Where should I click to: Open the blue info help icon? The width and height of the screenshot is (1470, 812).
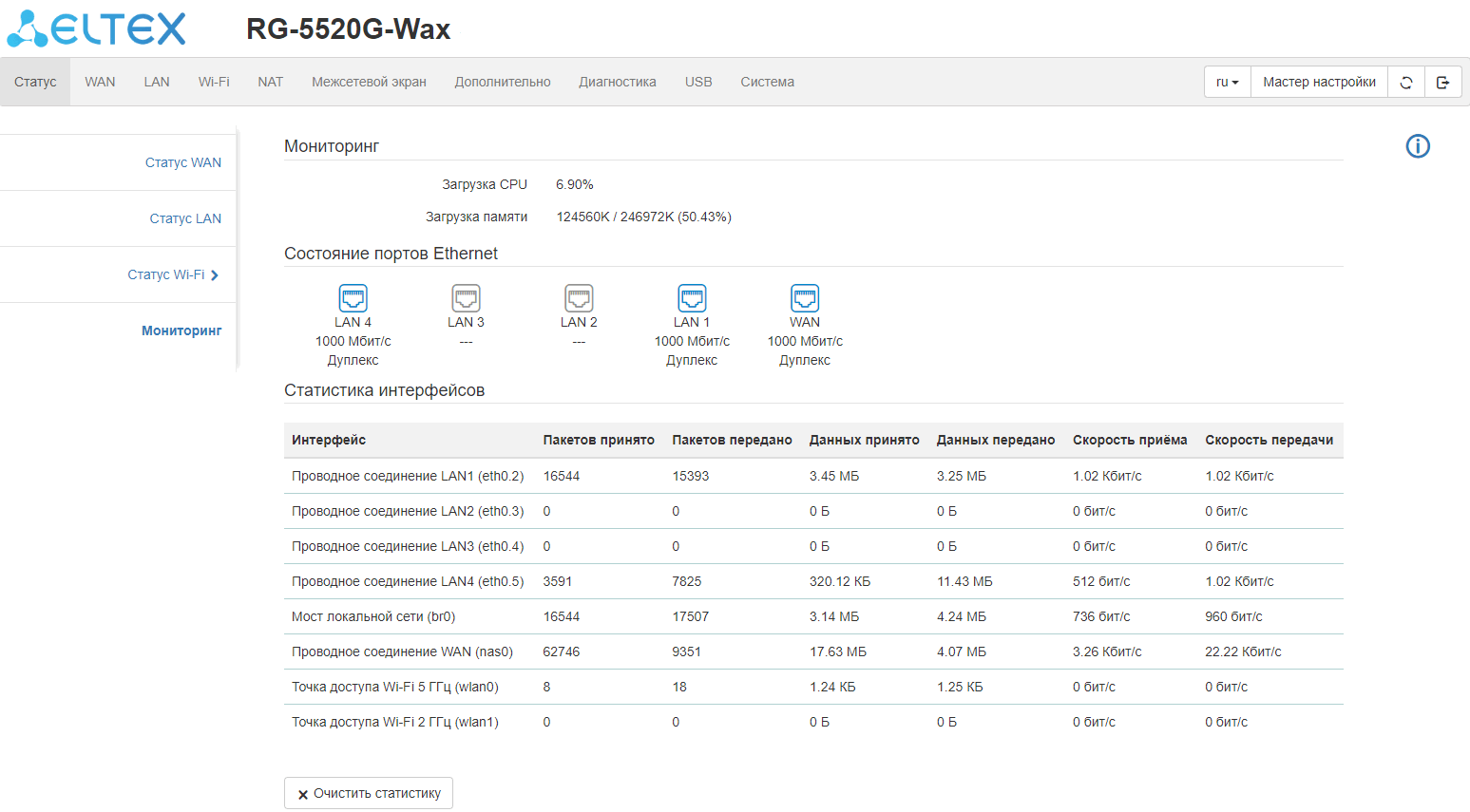click(1418, 146)
